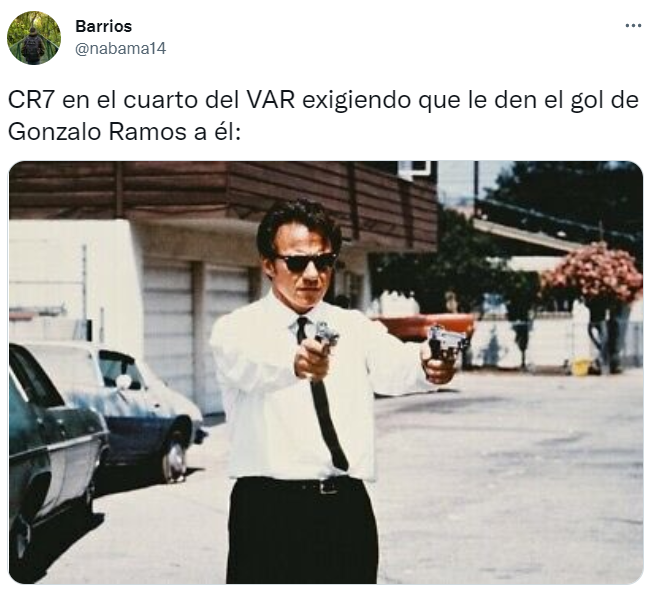Click the gun pointed toward the camera
The height and width of the screenshot is (601, 660).
(325, 334)
